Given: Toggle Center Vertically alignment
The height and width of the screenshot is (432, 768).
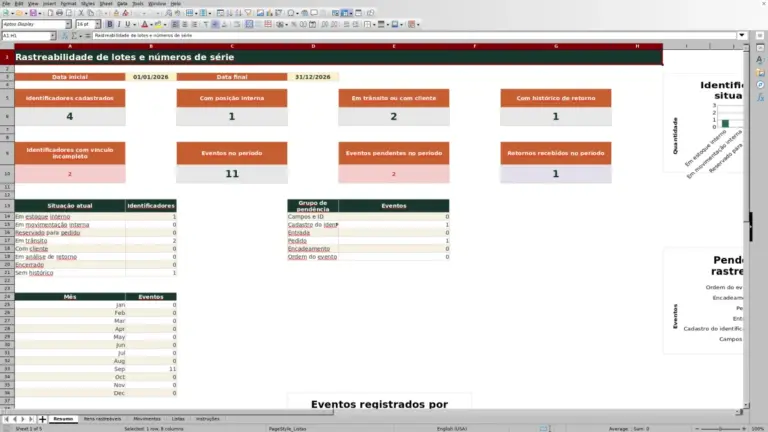Looking at the screenshot, I should click(x=216, y=24).
